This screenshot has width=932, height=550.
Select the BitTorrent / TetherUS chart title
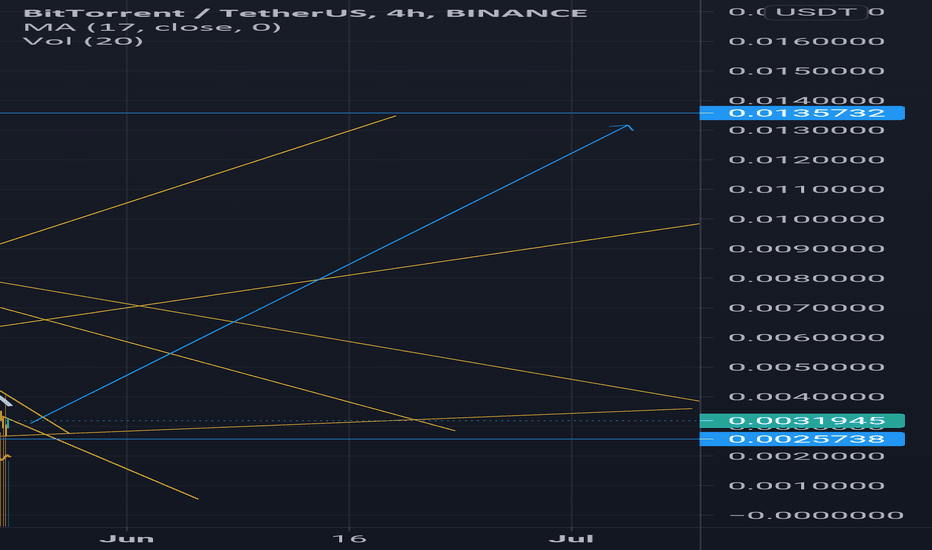point(305,12)
